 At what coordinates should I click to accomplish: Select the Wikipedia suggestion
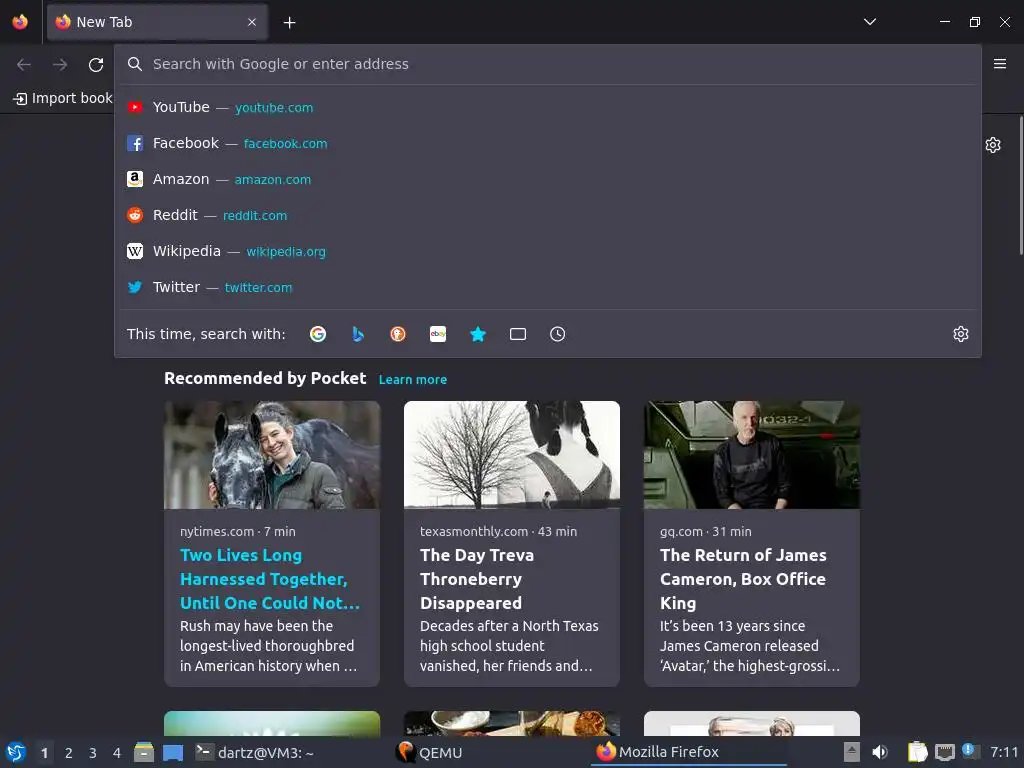point(547,251)
